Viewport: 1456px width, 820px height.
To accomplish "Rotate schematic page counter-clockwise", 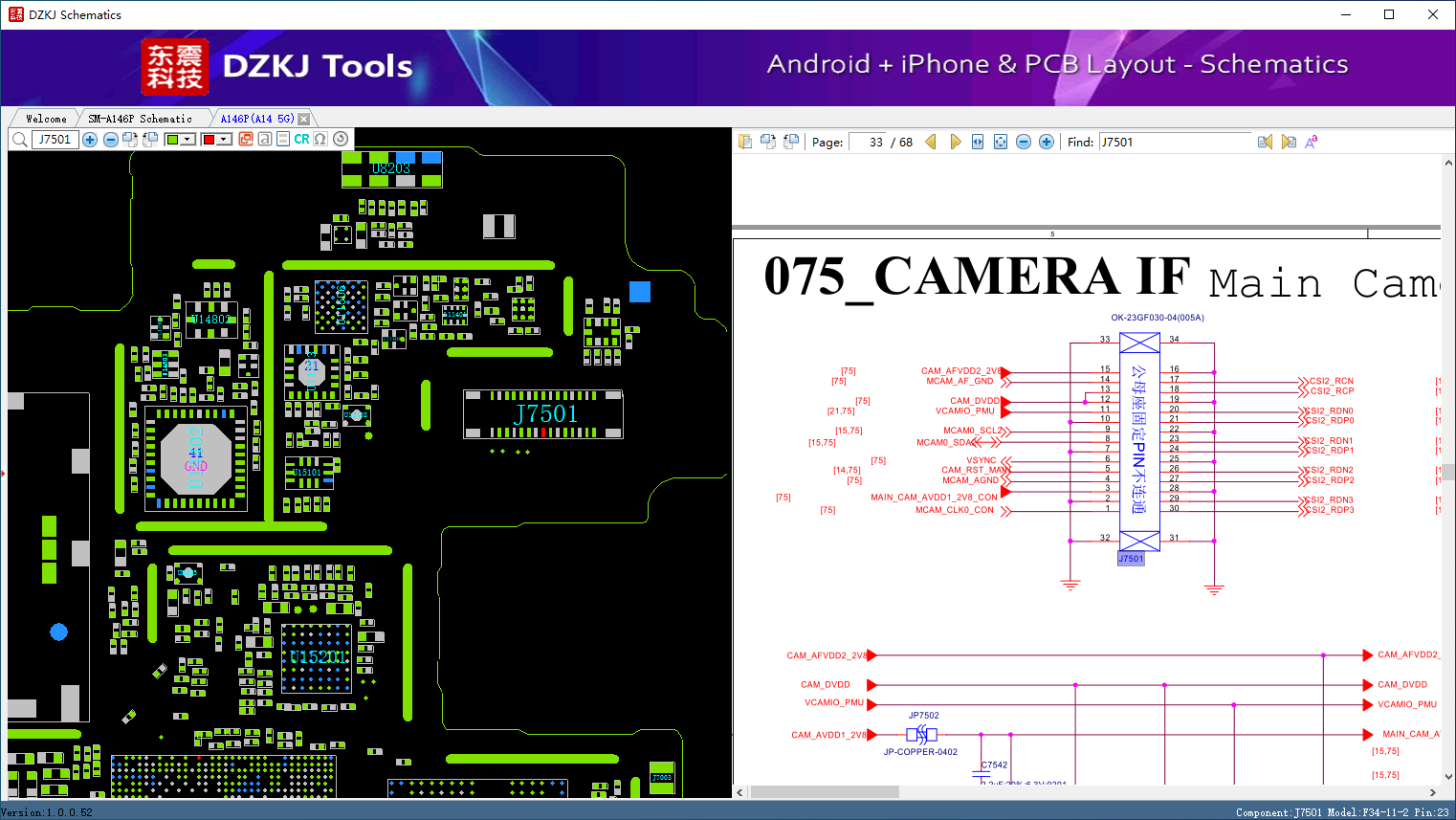I will pyautogui.click(x=791, y=142).
